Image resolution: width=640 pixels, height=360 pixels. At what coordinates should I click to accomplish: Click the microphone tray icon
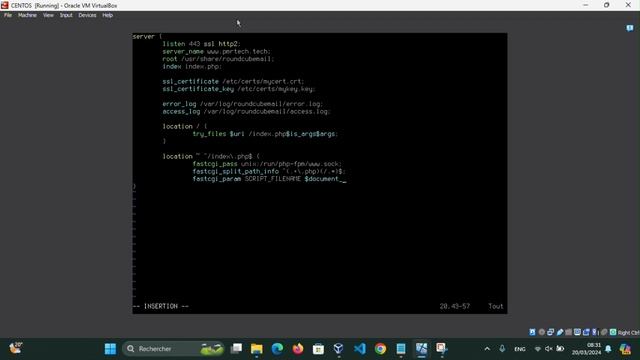tap(502, 349)
